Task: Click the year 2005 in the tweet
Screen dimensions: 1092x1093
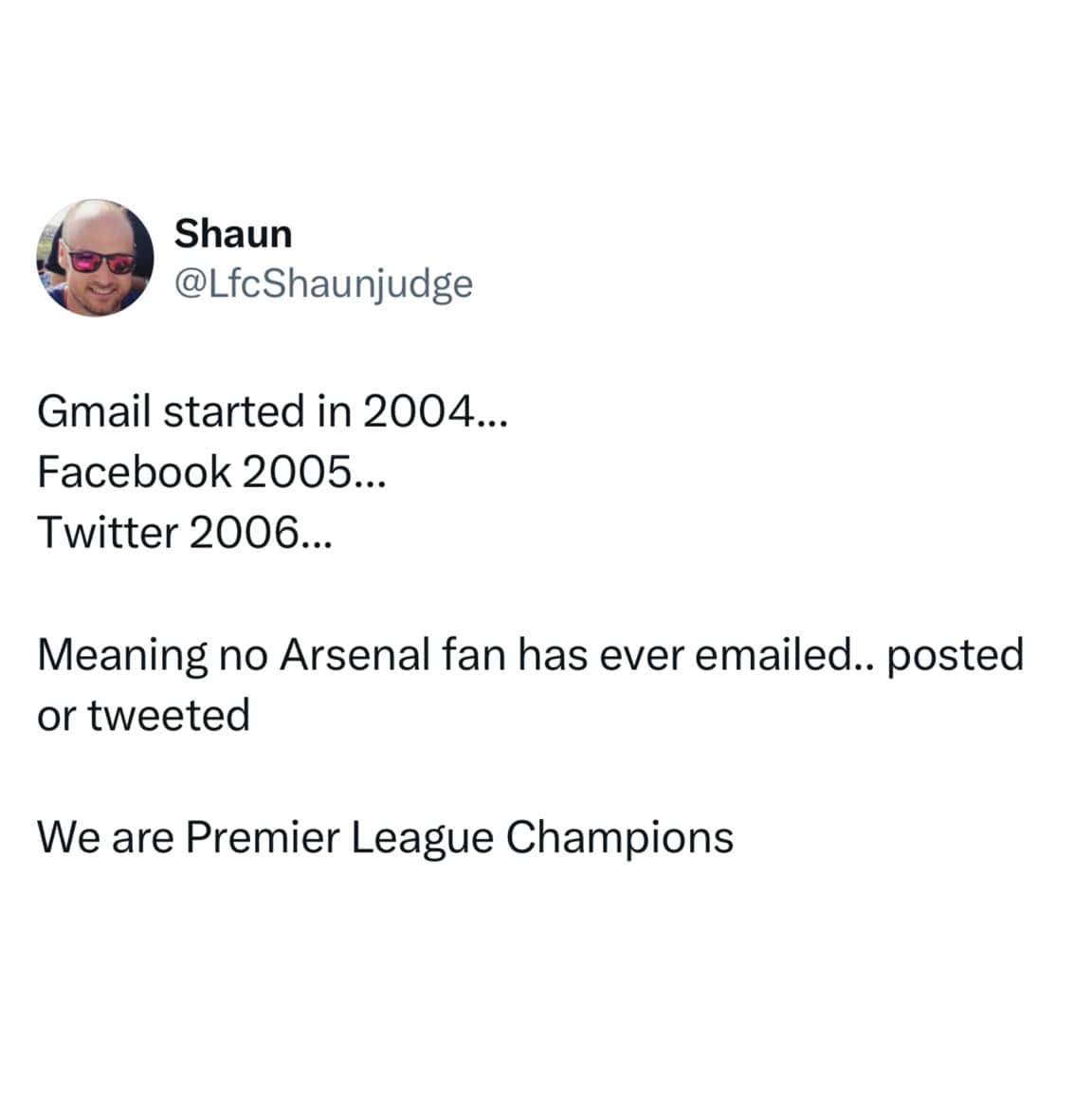Action: pyautogui.click(x=296, y=472)
